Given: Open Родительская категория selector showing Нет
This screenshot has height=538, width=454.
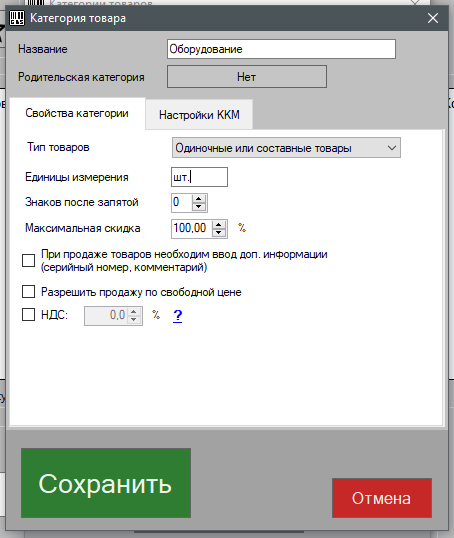Looking at the screenshot, I should (x=247, y=77).
